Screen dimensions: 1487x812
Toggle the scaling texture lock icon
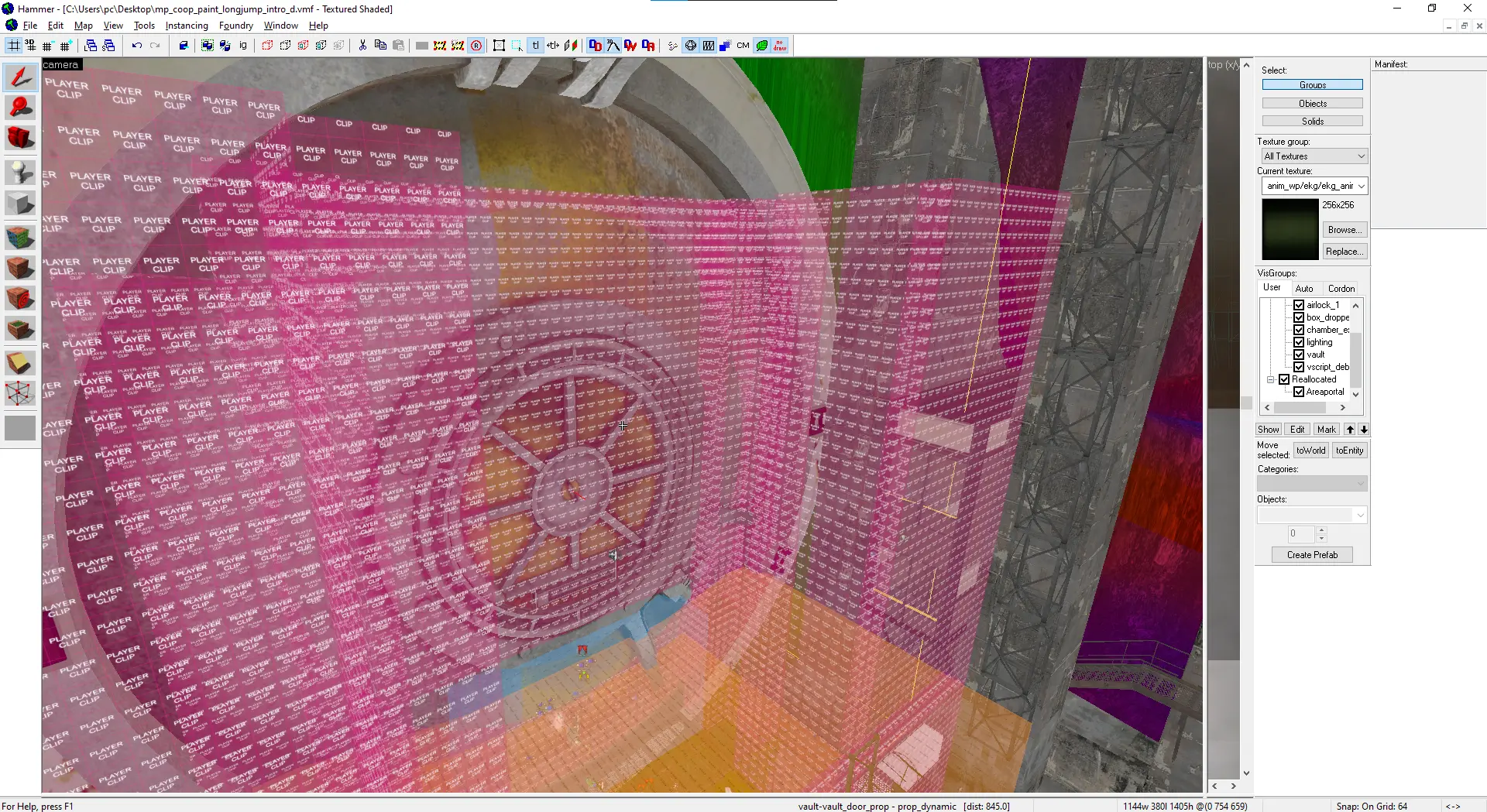click(x=553, y=46)
